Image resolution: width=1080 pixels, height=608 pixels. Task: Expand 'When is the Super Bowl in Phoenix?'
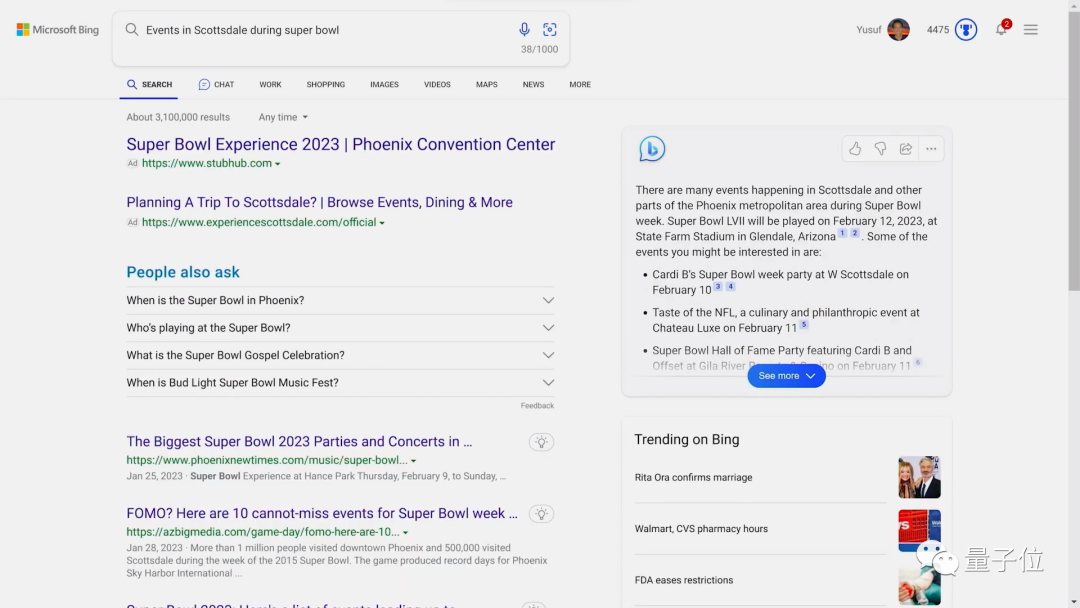click(x=340, y=300)
